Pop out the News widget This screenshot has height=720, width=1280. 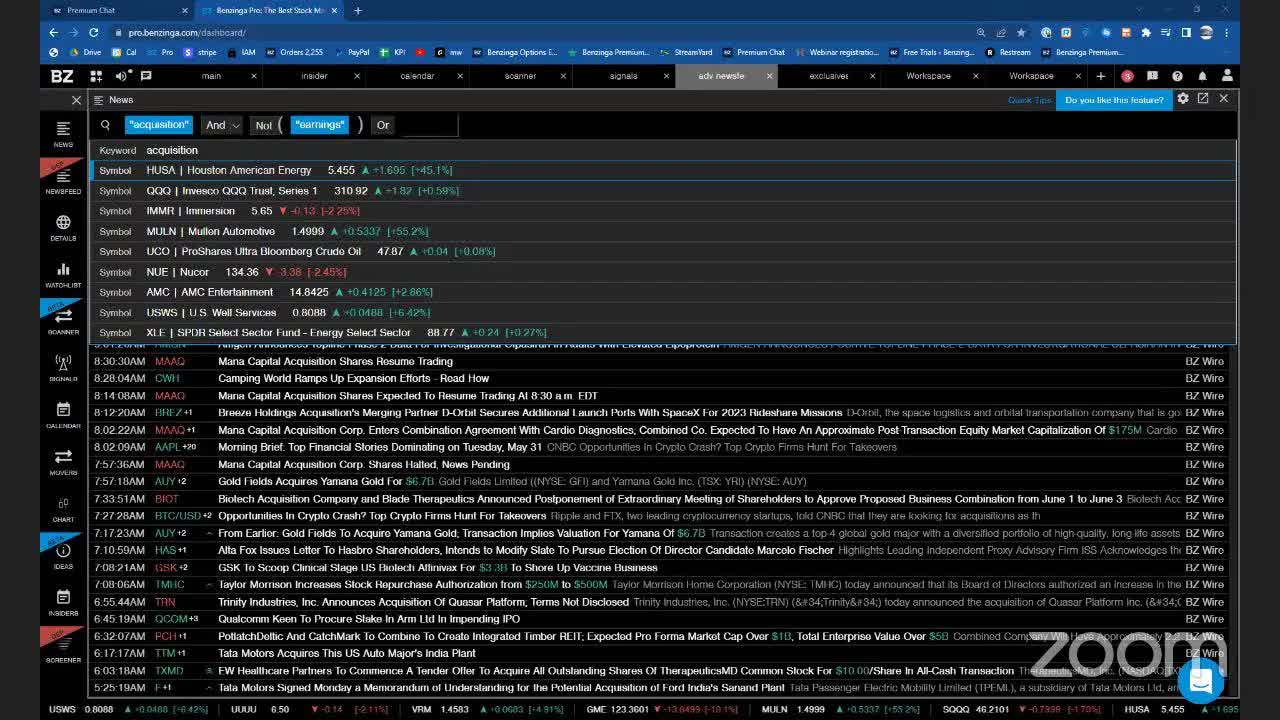pos(1203,99)
